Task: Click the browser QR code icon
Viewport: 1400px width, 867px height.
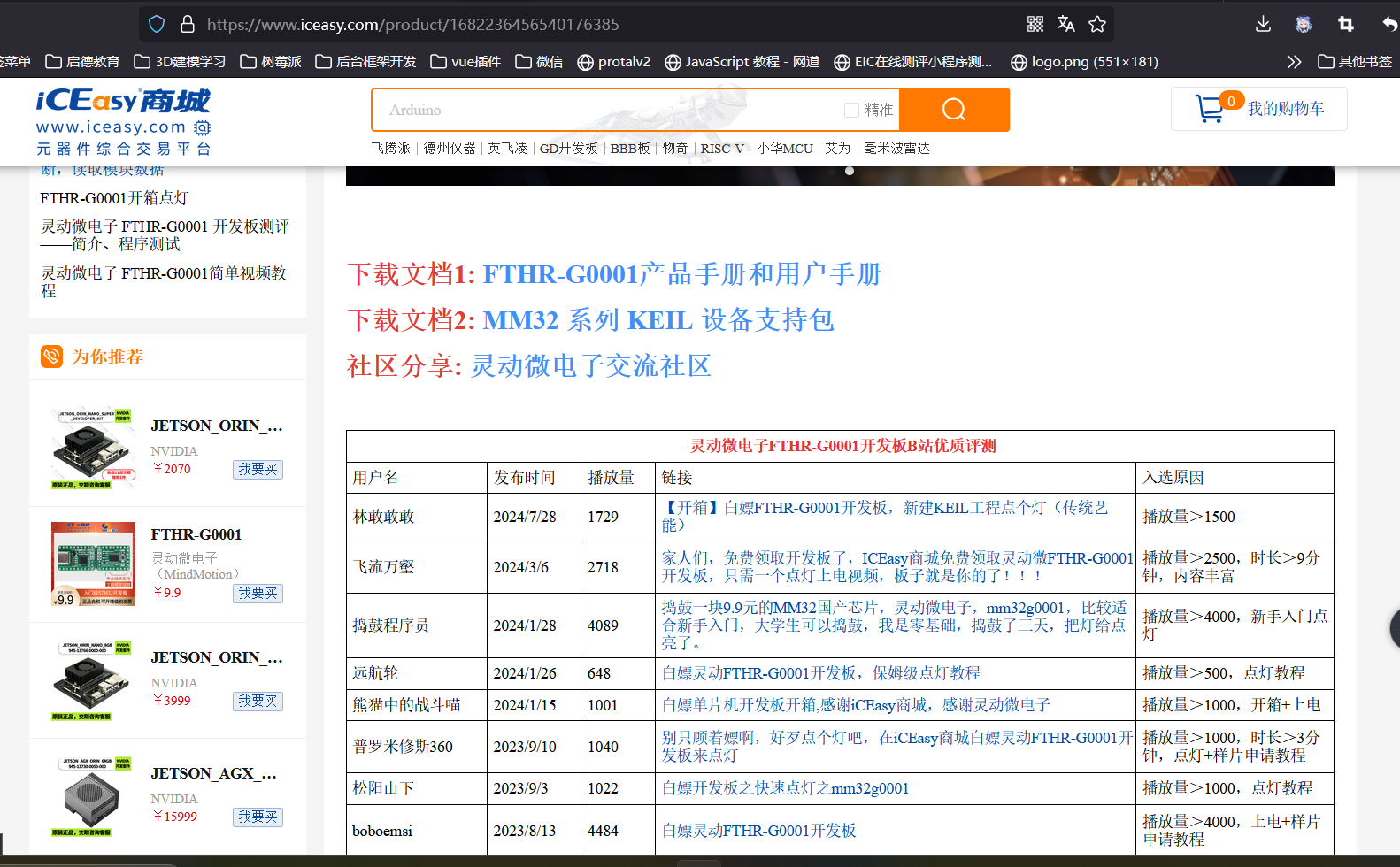Action: coord(1035,24)
